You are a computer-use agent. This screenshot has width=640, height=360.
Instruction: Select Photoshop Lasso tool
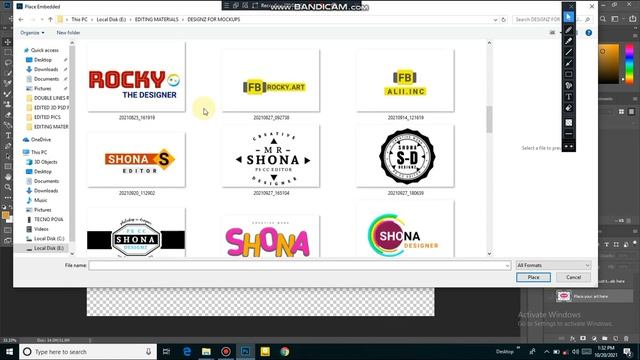(7, 62)
